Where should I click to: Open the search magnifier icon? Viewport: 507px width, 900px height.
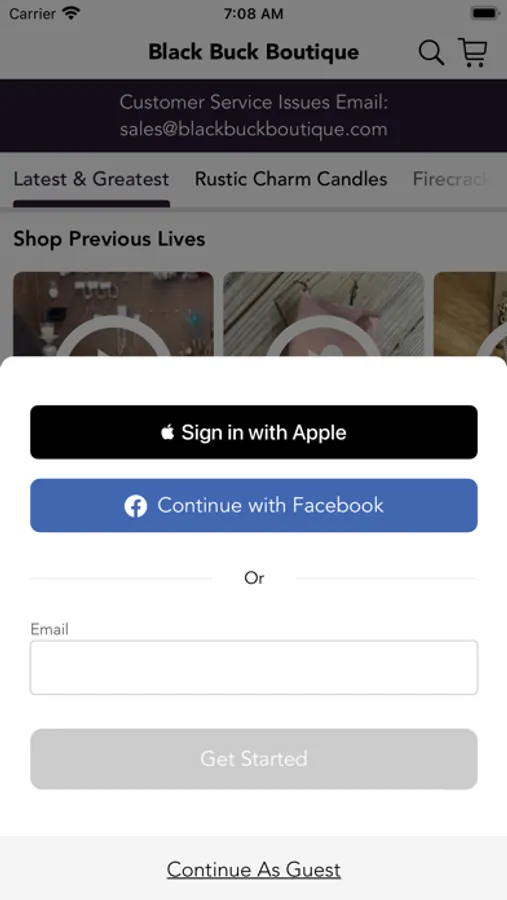[x=431, y=53]
